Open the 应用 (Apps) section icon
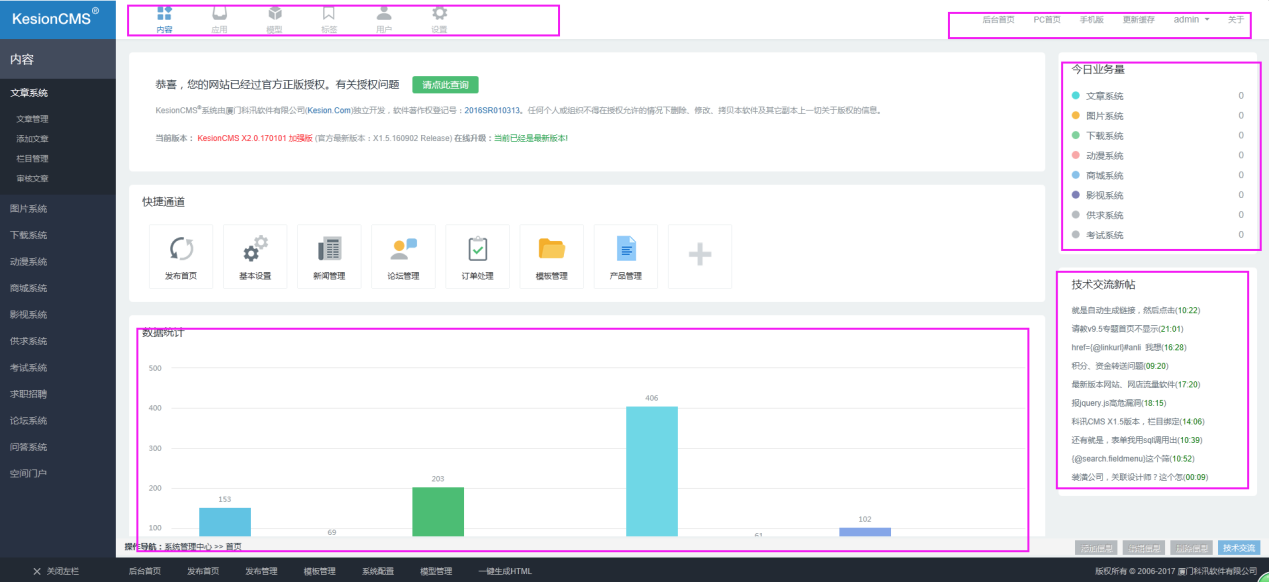The image size is (1269, 582). click(220, 18)
